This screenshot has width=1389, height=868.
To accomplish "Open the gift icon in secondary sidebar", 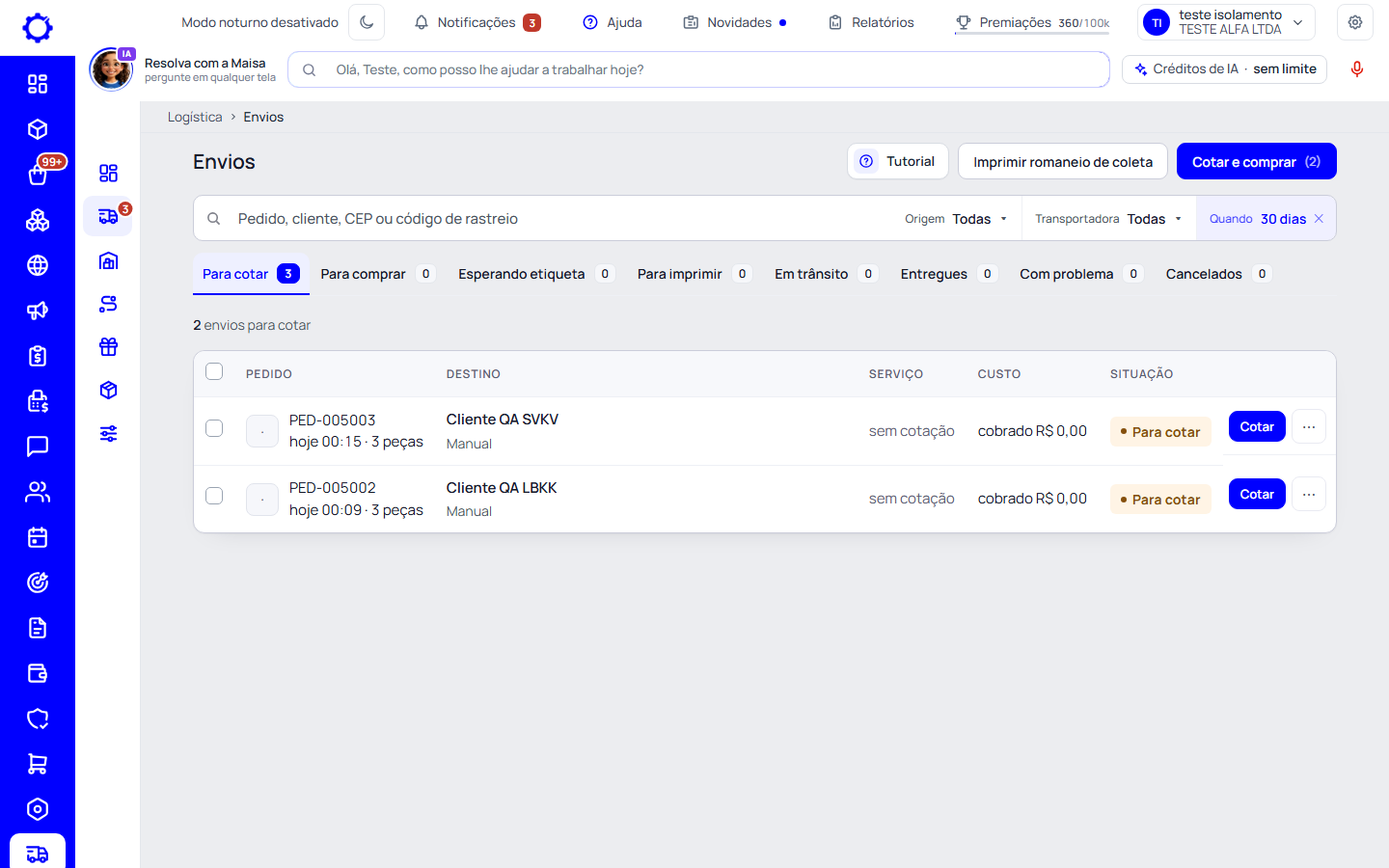I will (108, 346).
